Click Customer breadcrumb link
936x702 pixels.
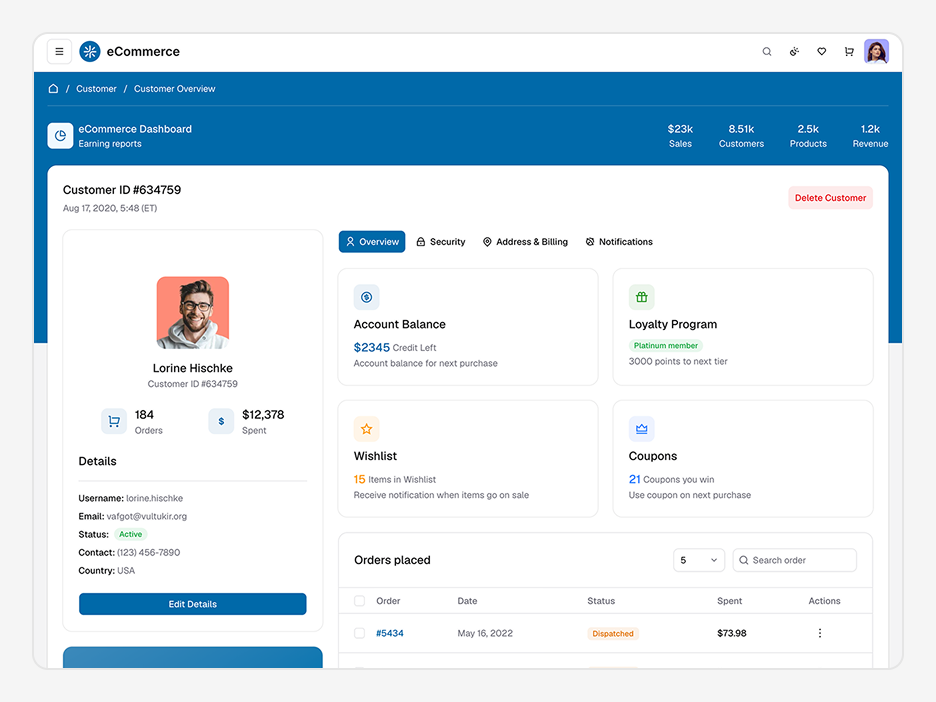coord(96,88)
